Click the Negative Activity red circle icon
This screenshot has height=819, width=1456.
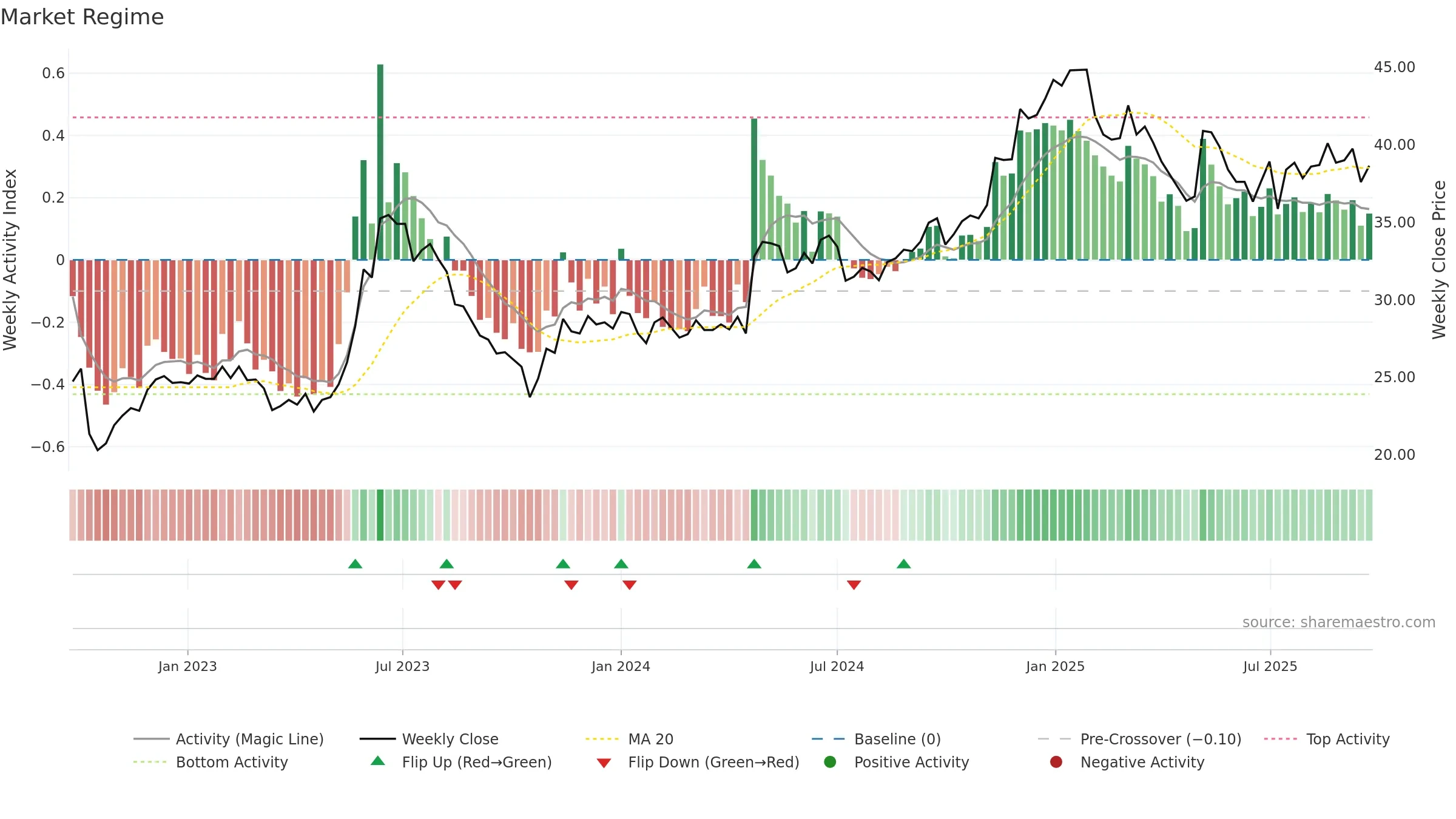[x=1056, y=762]
